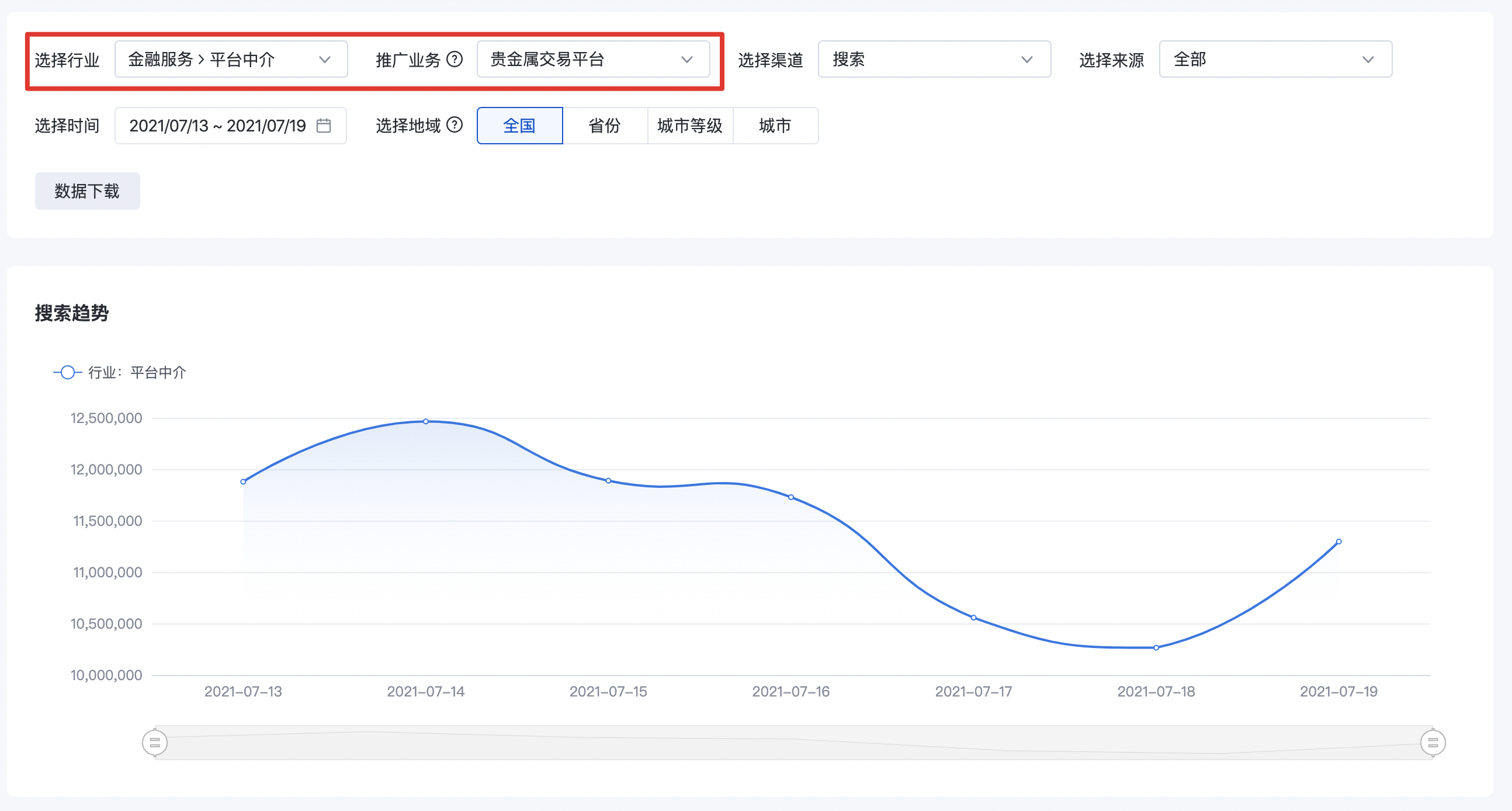This screenshot has width=1512, height=811.
Task: Click left handle of chart zoom slider
Action: click(155, 742)
